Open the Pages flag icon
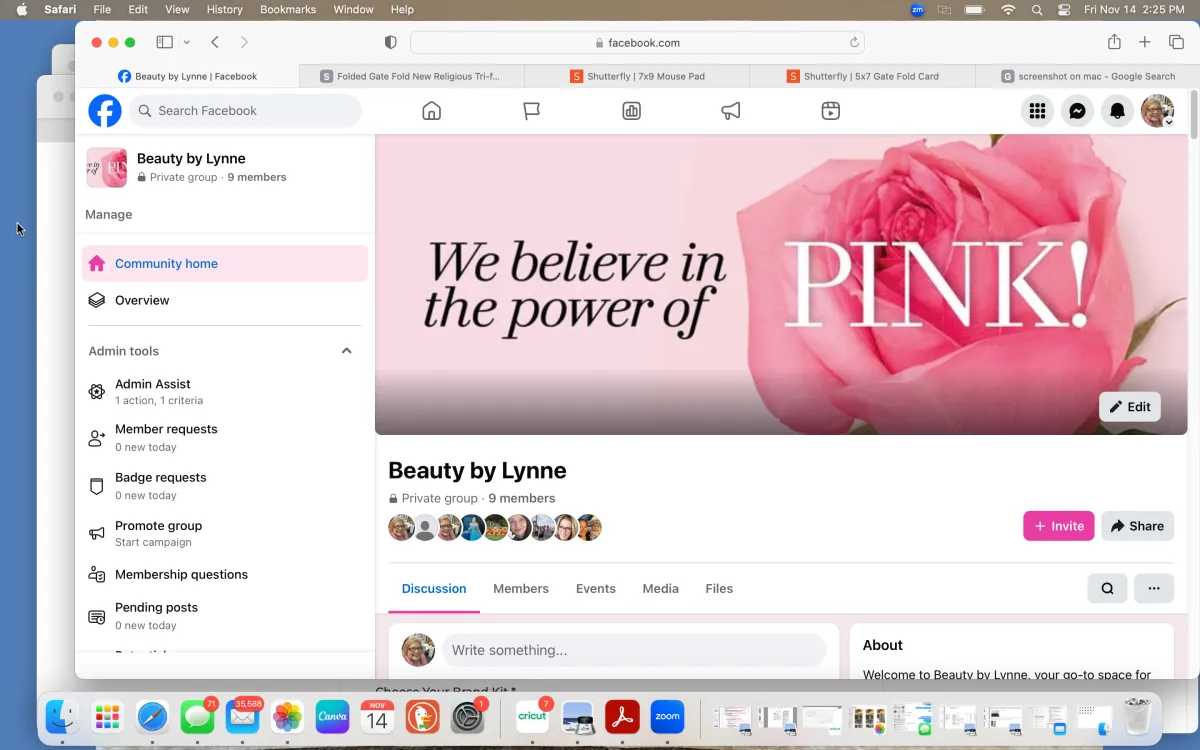Image resolution: width=1200 pixels, height=750 pixels. click(x=531, y=111)
